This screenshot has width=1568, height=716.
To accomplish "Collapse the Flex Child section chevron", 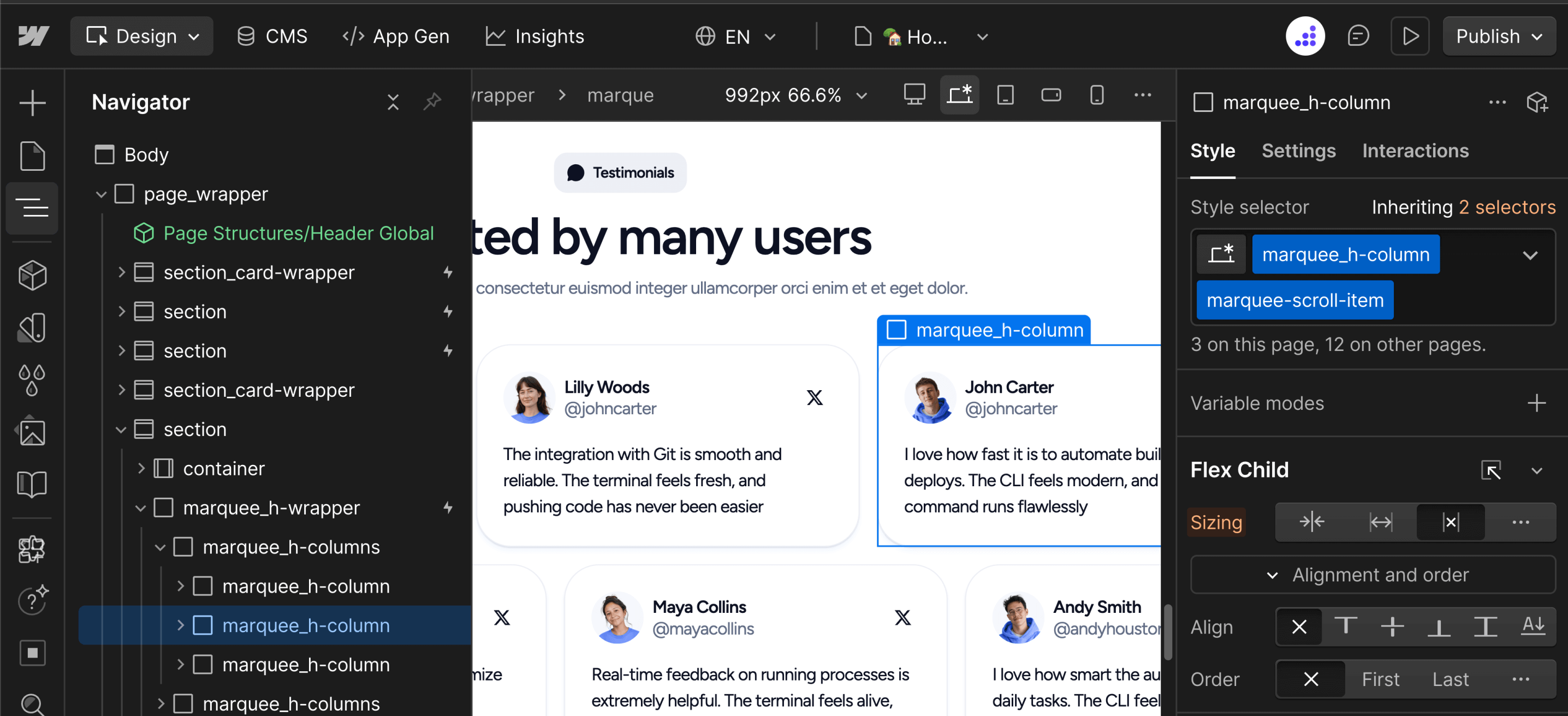I will click(1536, 470).
